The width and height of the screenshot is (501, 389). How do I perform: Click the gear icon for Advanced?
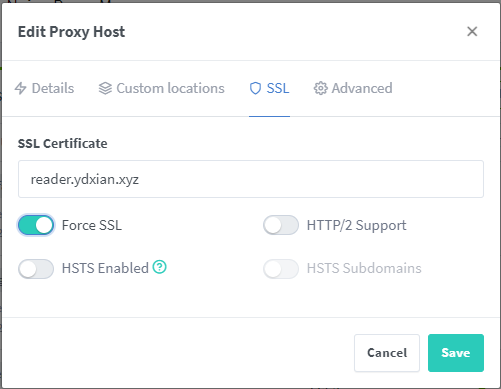click(x=320, y=88)
